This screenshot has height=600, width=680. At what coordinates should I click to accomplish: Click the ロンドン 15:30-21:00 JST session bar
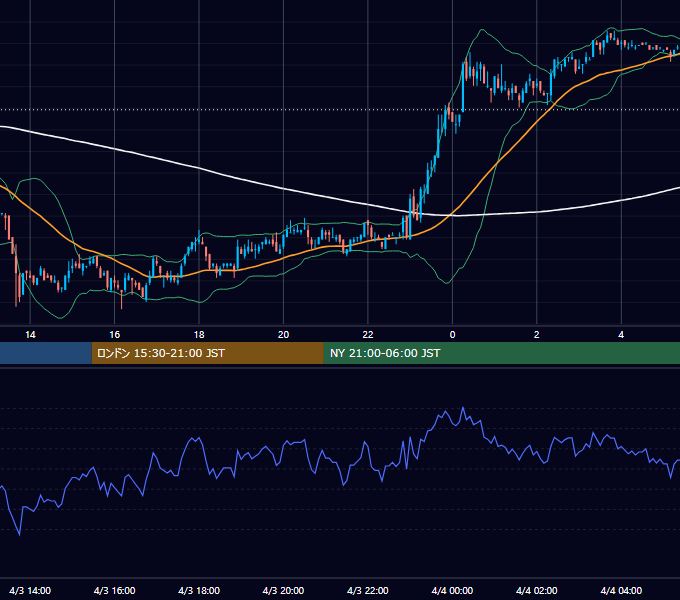pyautogui.click(x=207, y=353)
